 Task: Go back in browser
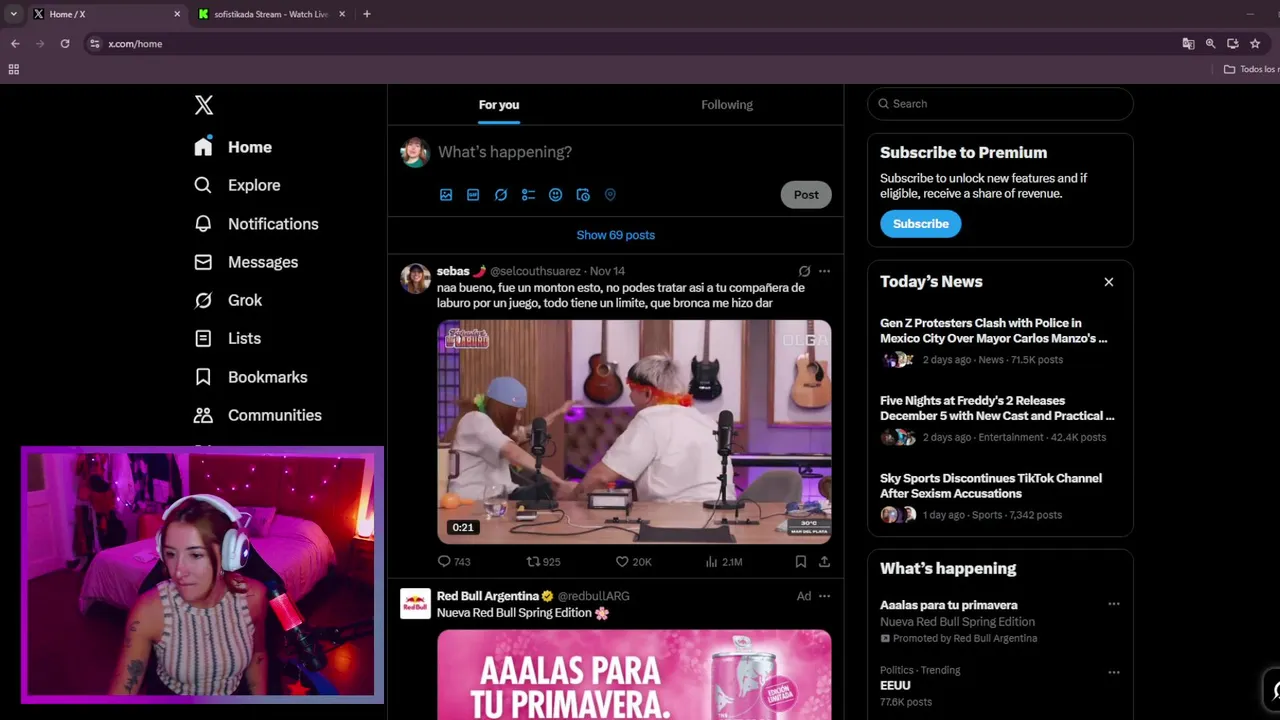(x=15, y=44)
